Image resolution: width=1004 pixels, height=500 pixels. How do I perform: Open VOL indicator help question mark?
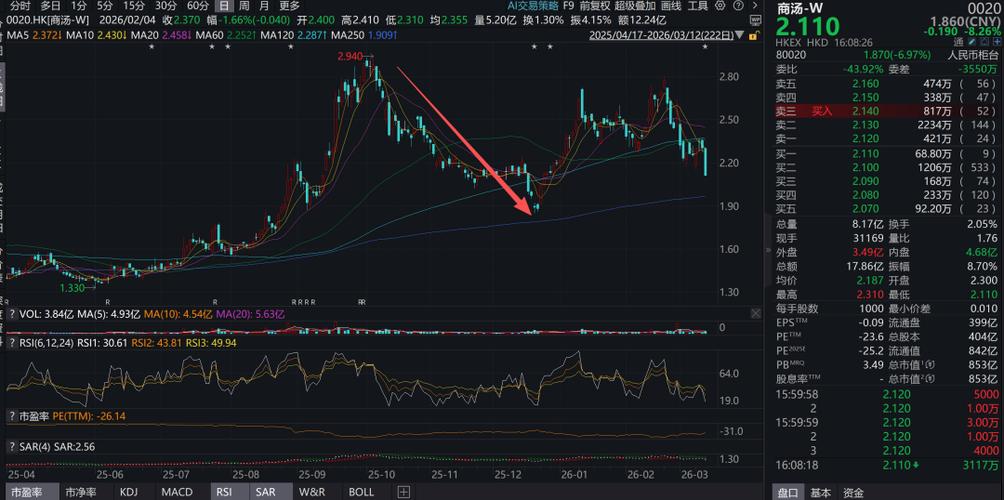[x=11, y=314]
